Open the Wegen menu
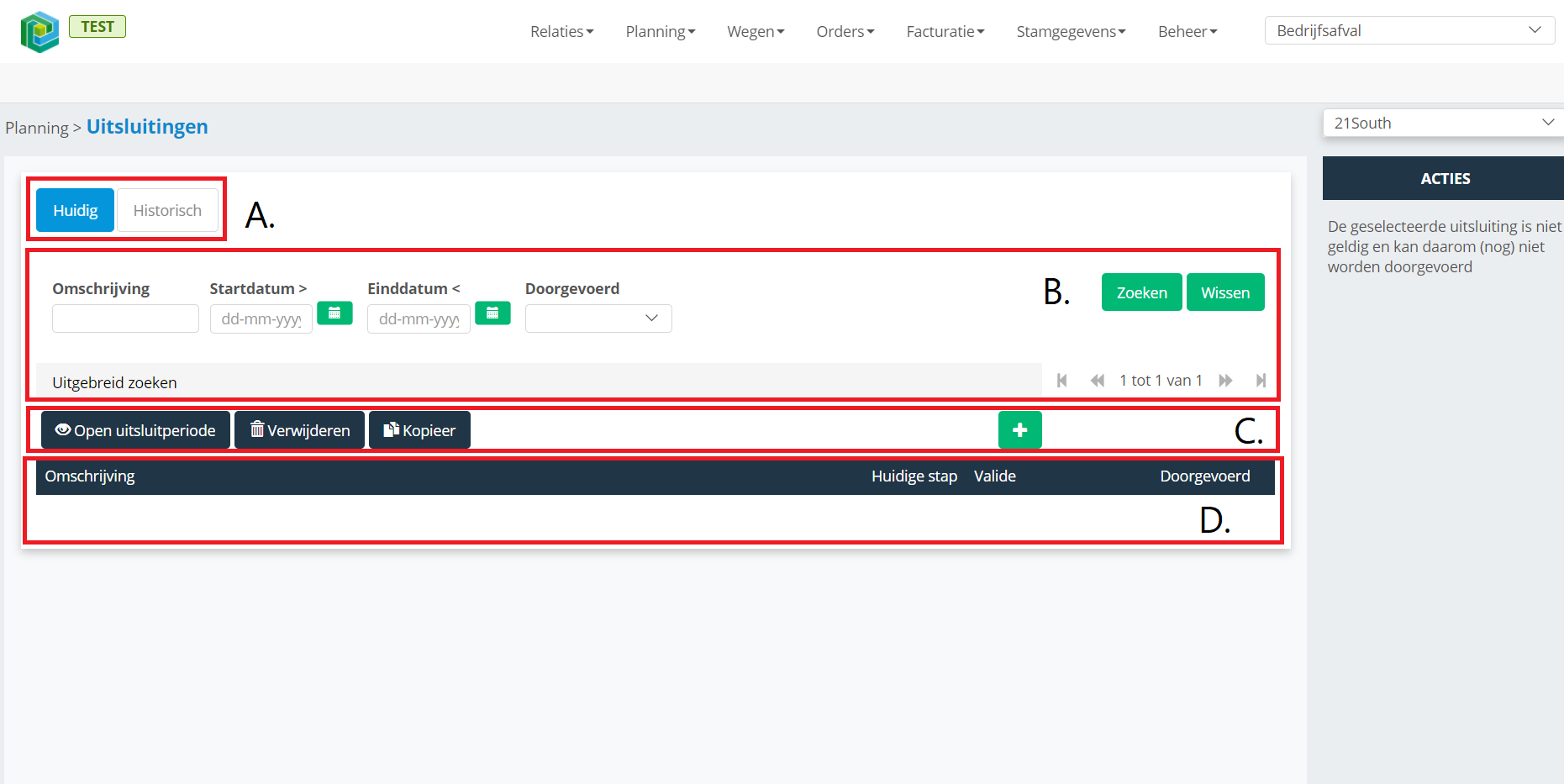 tap(756, 31)
